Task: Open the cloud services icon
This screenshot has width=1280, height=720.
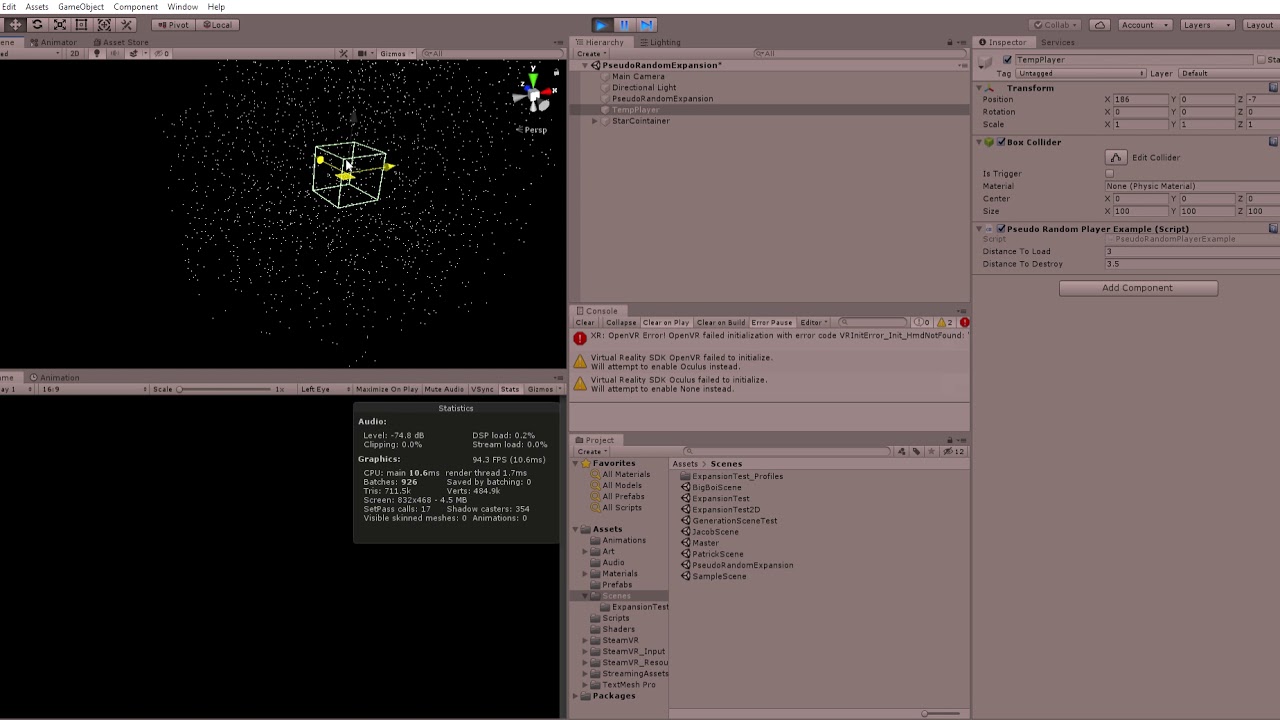Action: (1100, 24)
